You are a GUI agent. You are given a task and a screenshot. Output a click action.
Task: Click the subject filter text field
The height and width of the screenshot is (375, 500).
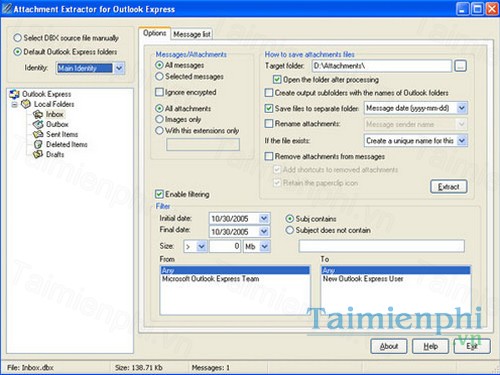tap(382, 246)
